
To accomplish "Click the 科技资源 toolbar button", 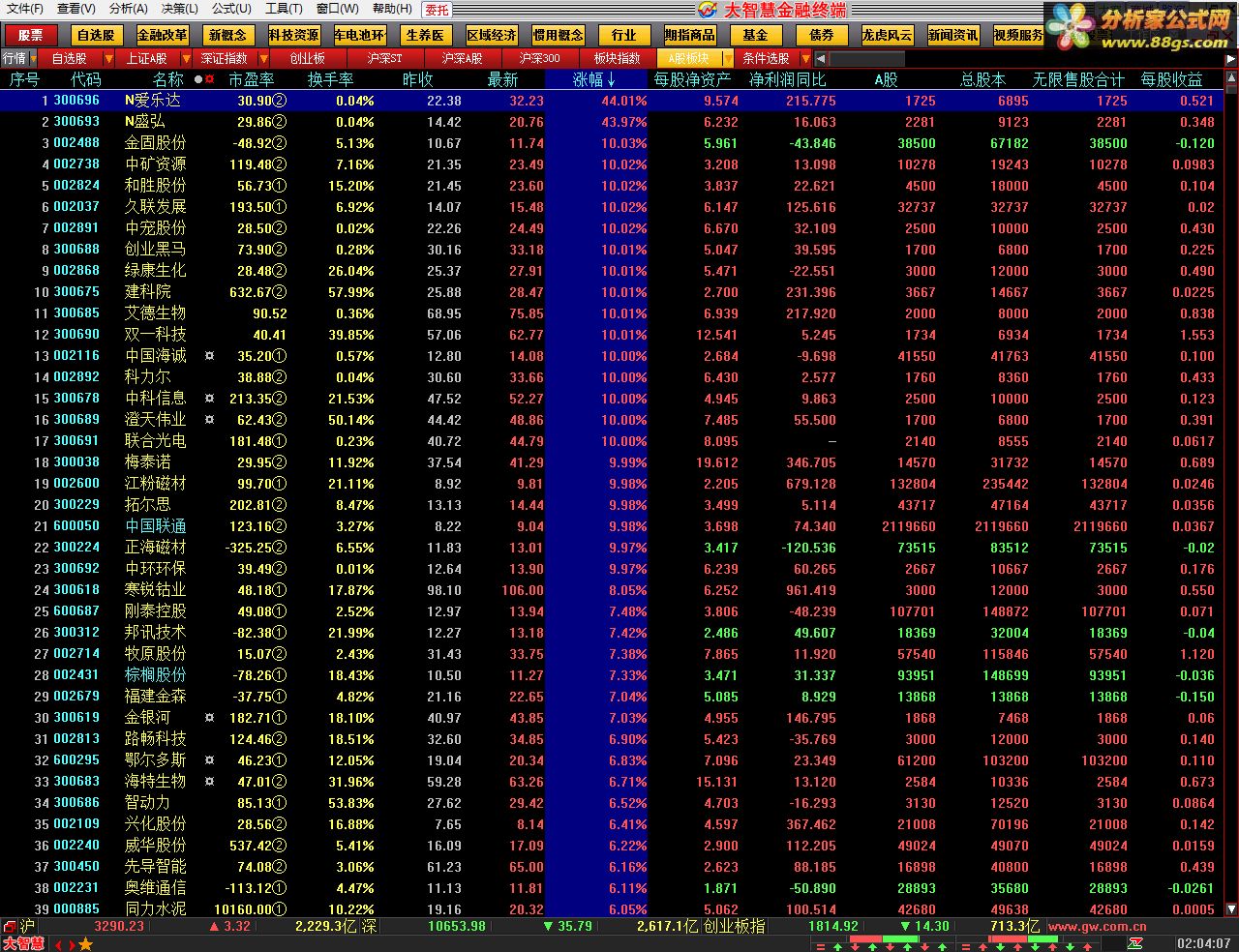I will (x=293, y=35).
